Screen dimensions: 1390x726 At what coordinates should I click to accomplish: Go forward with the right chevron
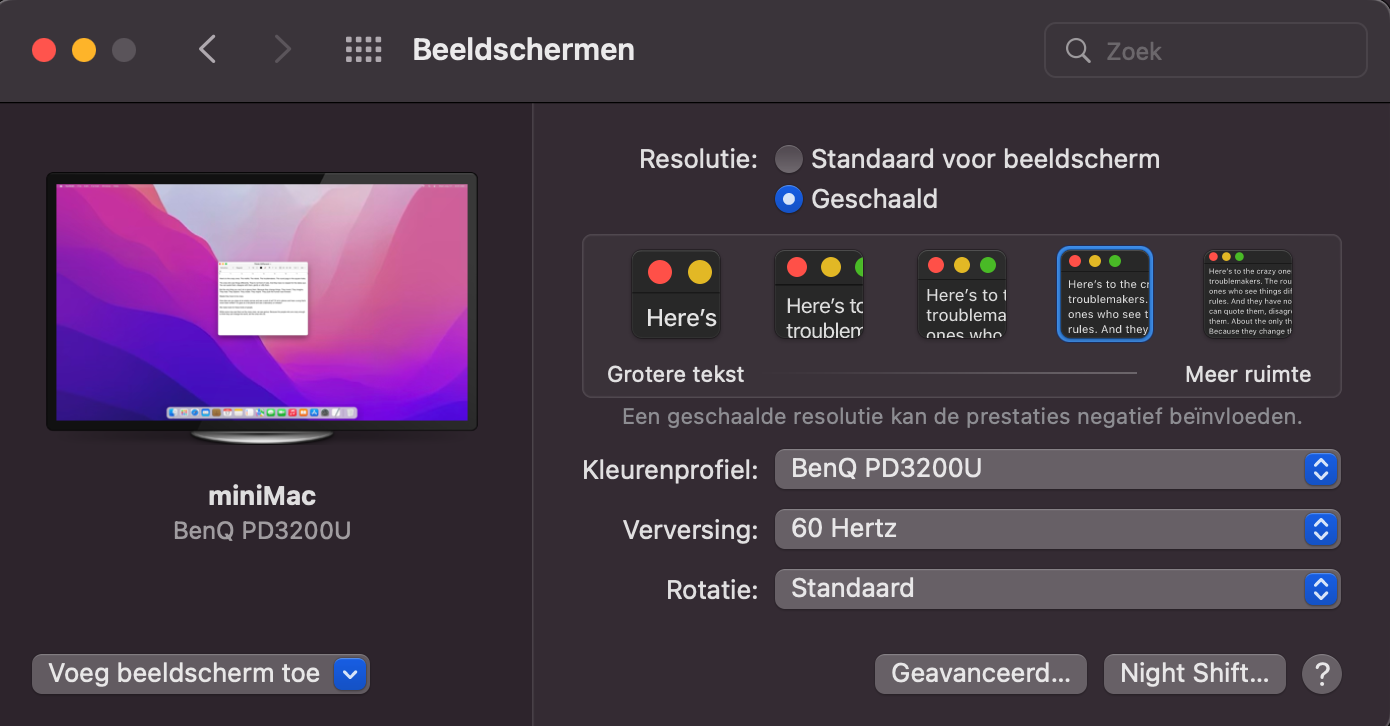pyautogui.click(x=283, y=49)
